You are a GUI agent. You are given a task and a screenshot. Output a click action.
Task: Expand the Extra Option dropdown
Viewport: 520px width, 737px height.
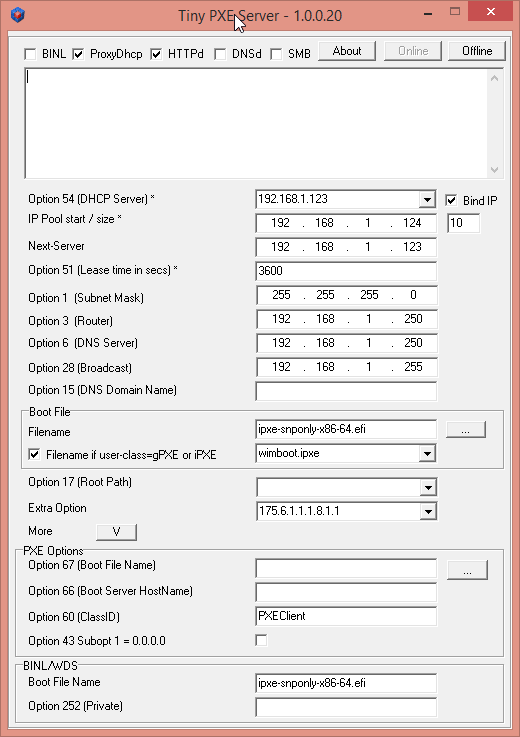pos(428,511)
